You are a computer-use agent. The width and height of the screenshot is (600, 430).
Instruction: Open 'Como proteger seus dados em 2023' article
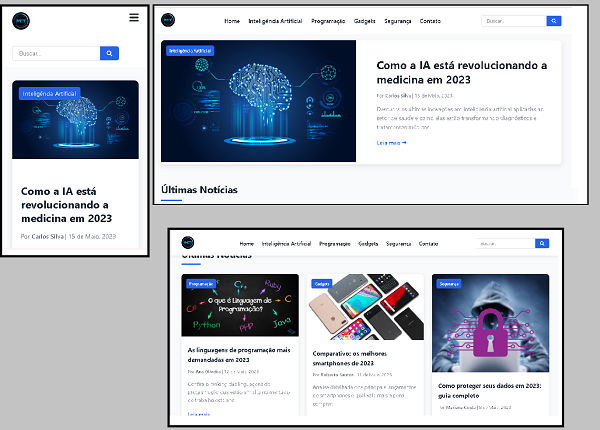click(x=490, y=391)
